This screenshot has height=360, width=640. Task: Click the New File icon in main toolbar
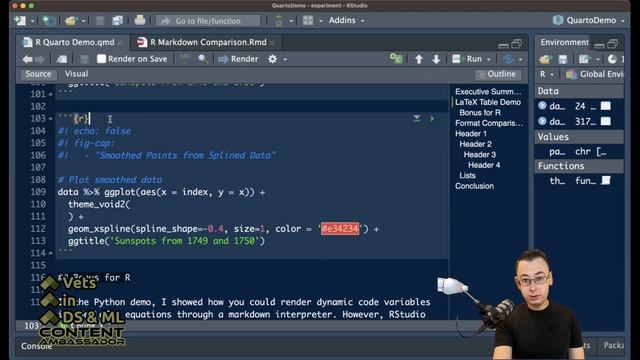tap(20, 20)
